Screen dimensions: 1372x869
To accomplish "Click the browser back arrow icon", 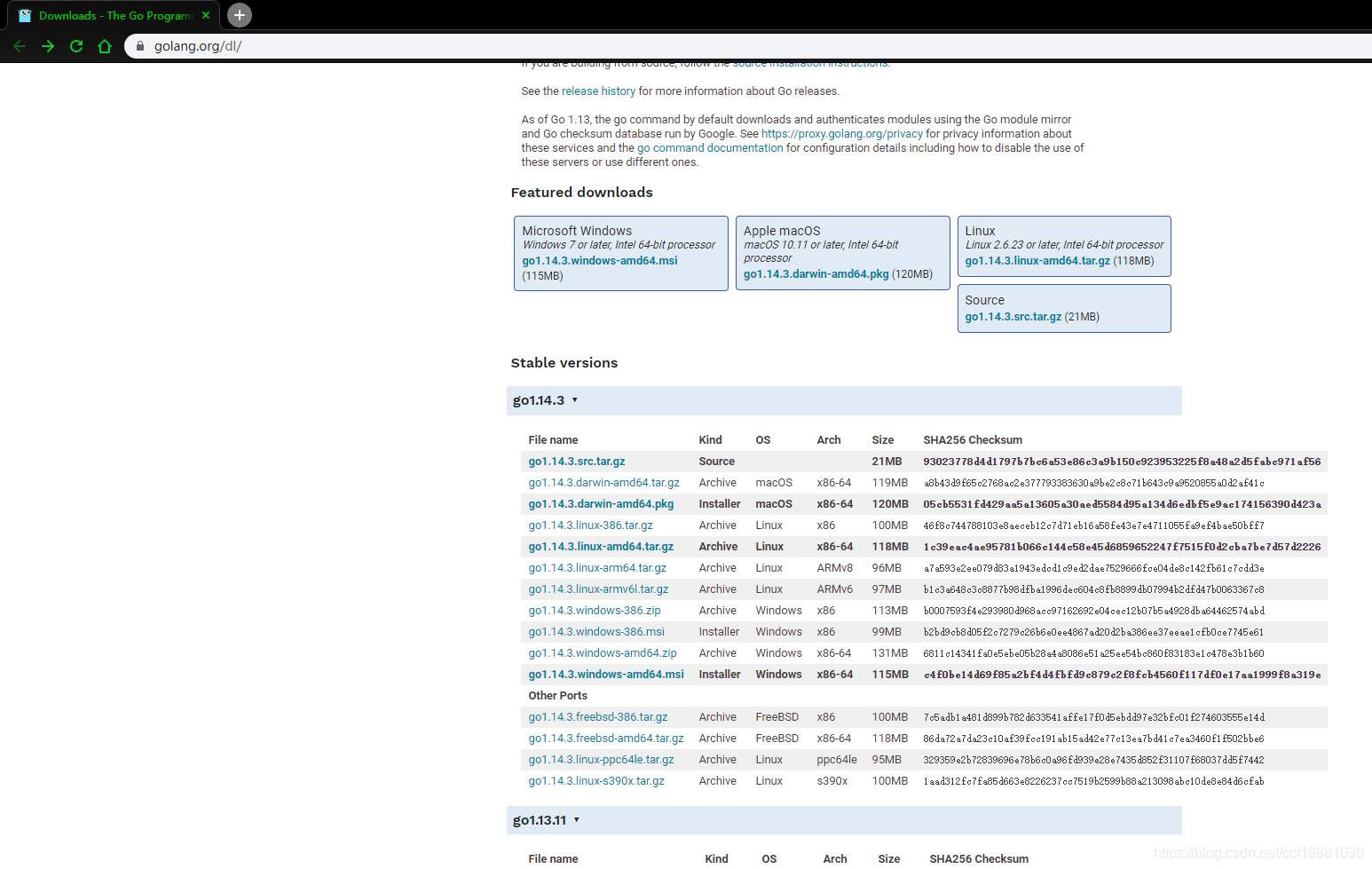I will tap(20, 46).
